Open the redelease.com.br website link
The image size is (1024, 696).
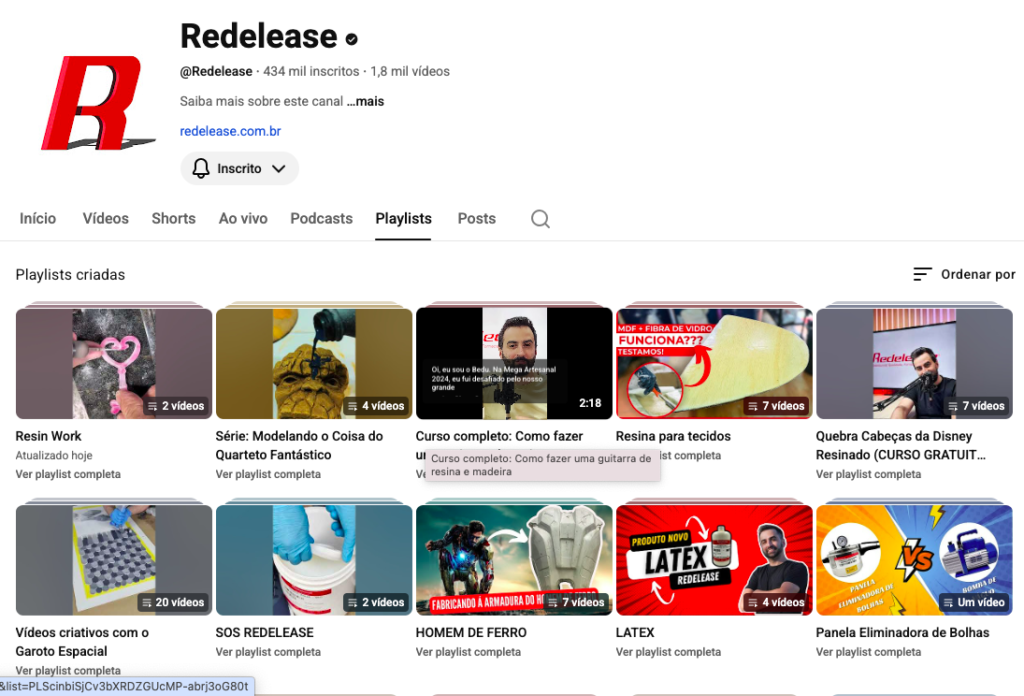pos(230,131)
